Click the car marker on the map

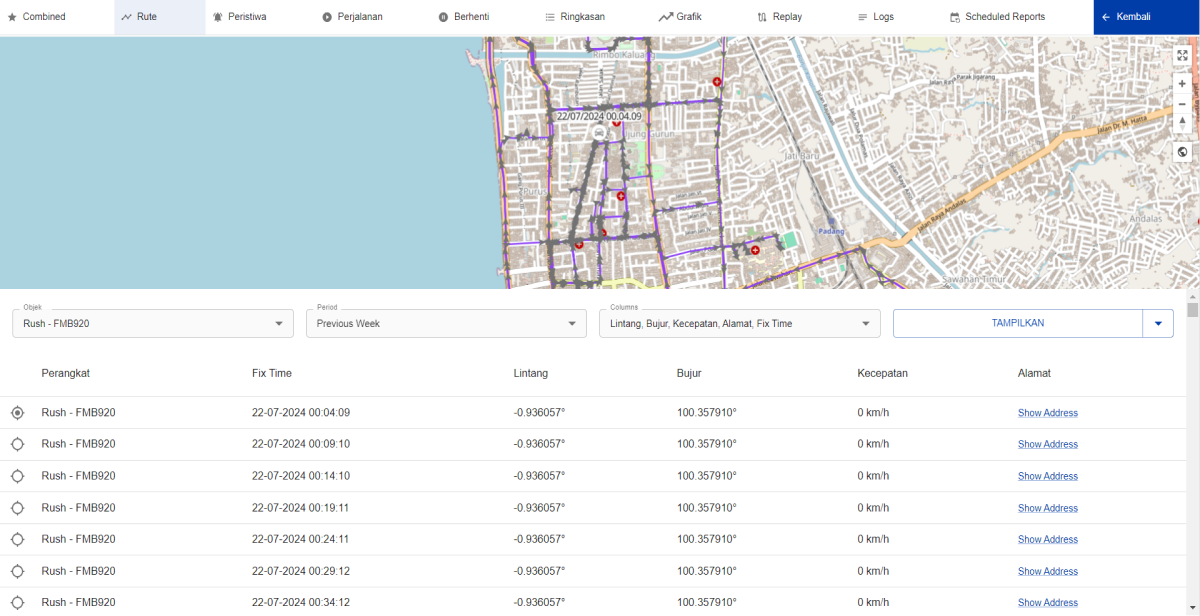tap(598, 132)
